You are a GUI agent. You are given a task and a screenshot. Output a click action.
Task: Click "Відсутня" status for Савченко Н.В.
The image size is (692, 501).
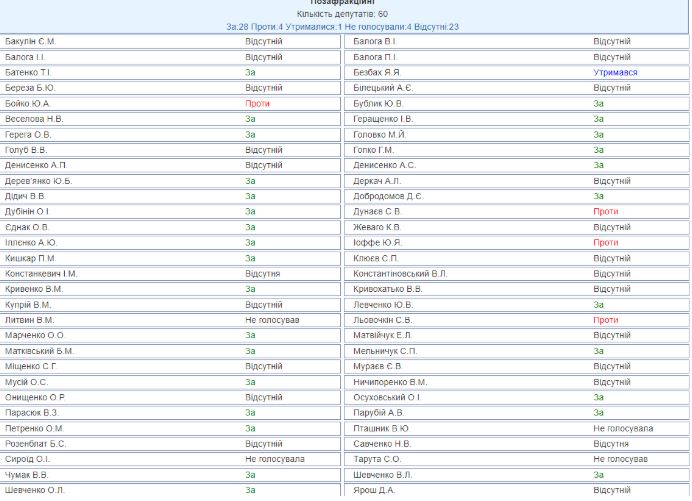(x=610, y=444)
